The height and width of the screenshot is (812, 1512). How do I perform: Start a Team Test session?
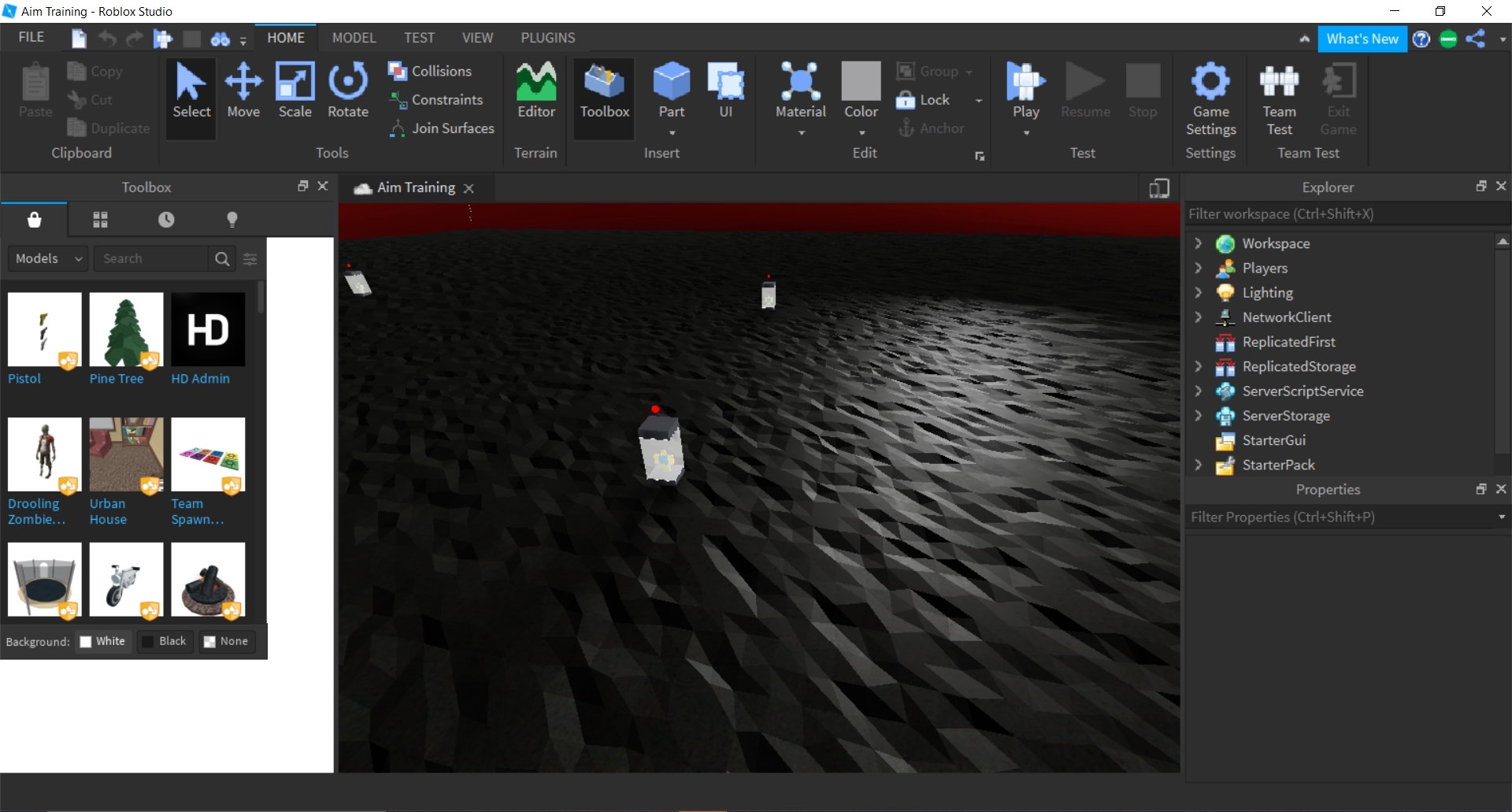[x=1279, y=98]
